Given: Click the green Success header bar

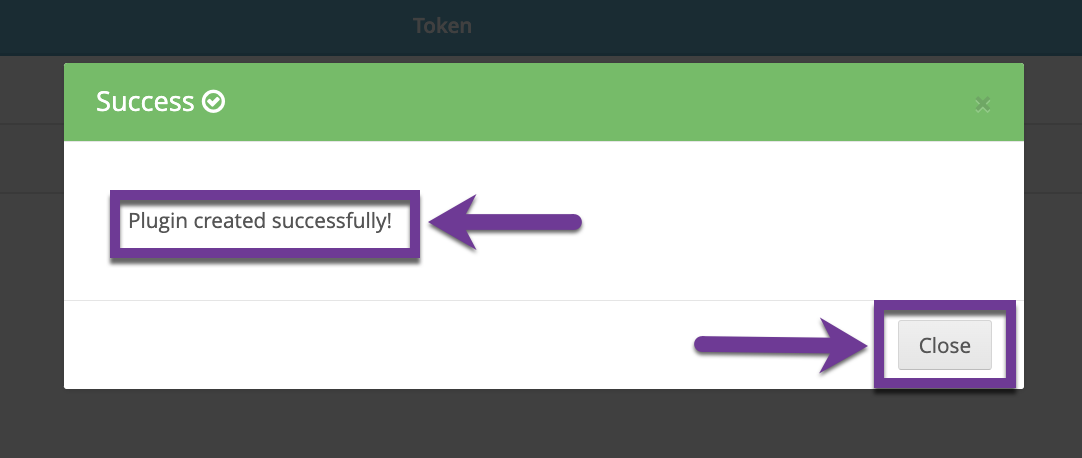Looking at the screenshot, I should tap(544, 102).
